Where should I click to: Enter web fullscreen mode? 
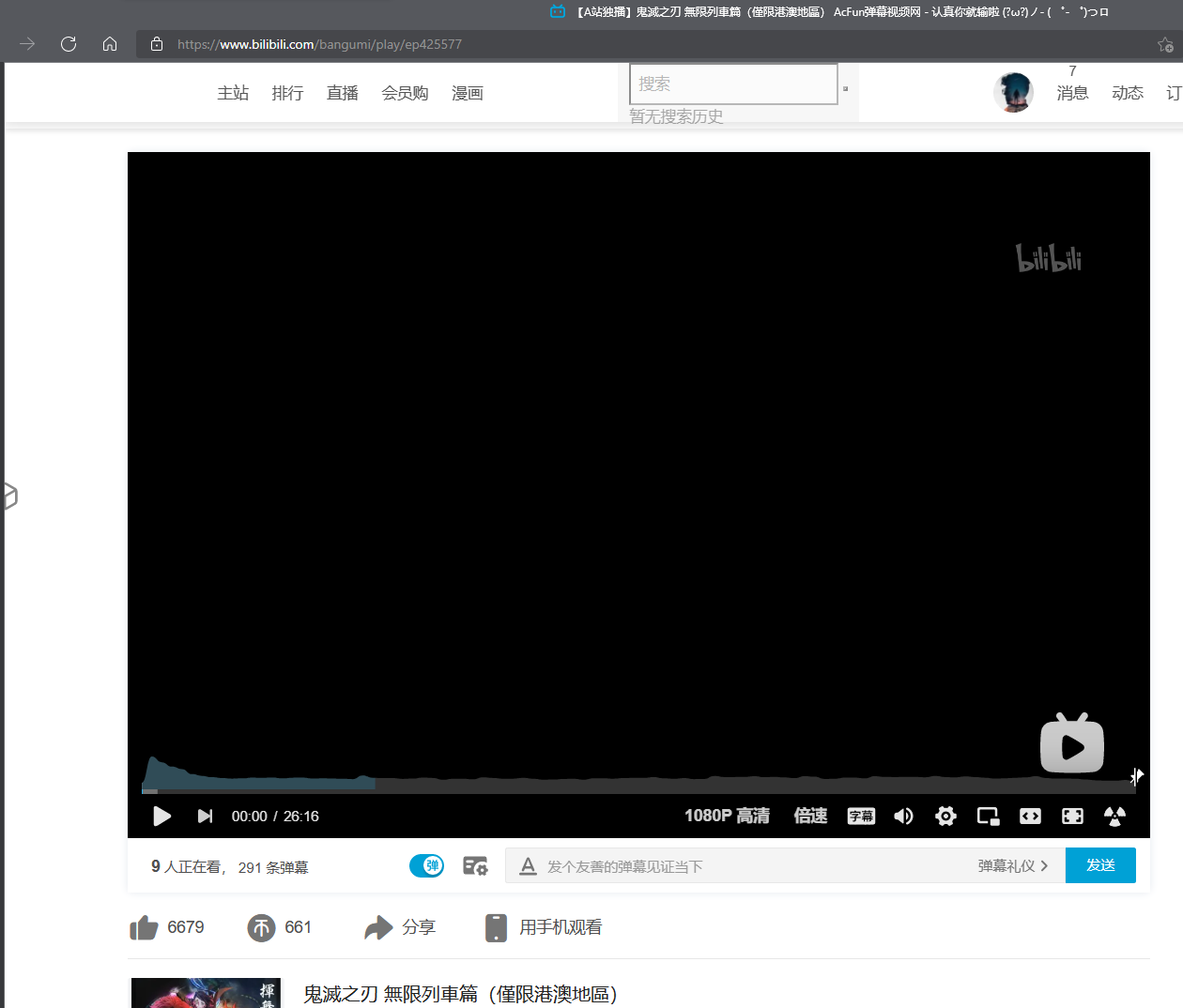(1072, 817)
